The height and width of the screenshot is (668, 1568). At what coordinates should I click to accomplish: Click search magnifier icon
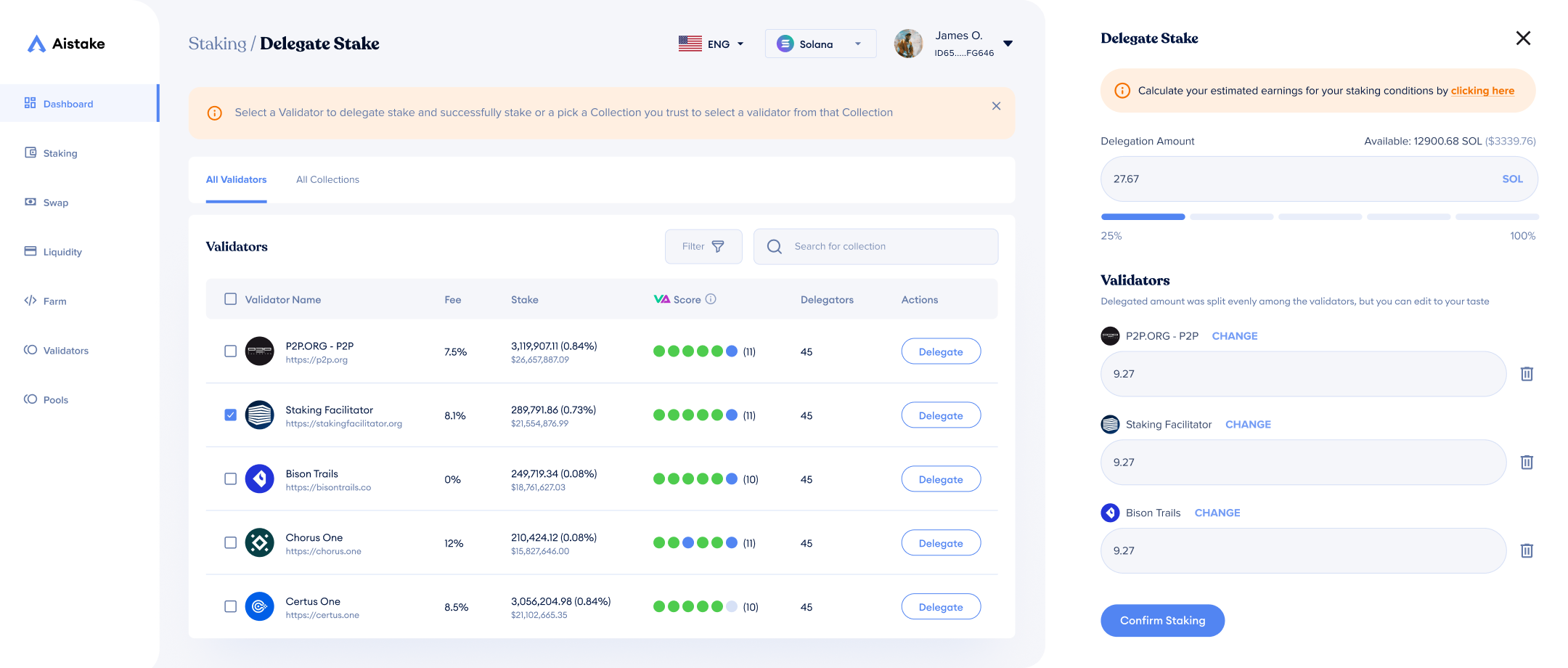pos(775,247)
